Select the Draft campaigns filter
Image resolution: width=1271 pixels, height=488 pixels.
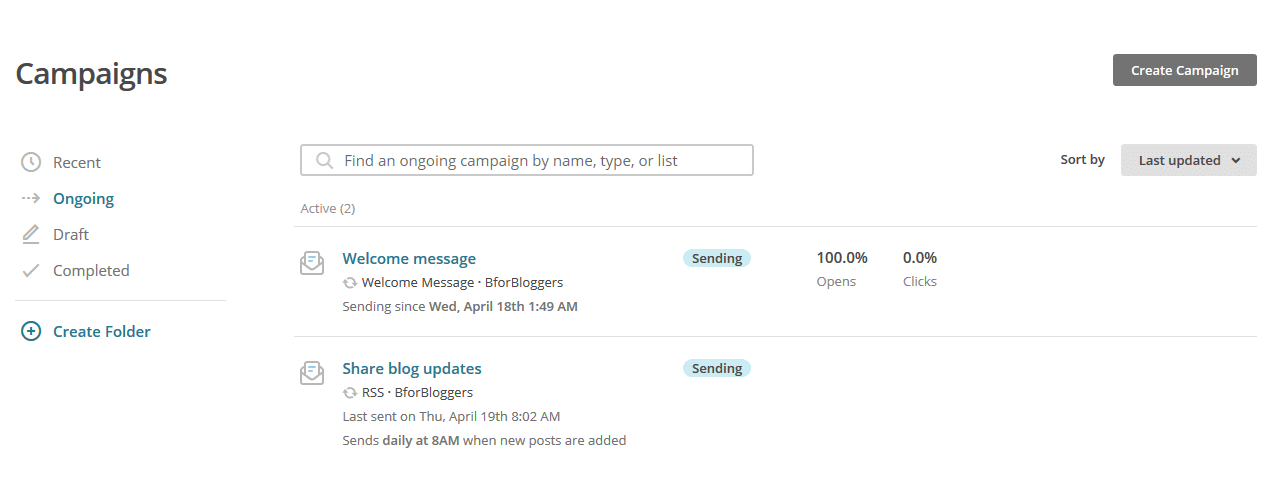click(x=71, y=234)
